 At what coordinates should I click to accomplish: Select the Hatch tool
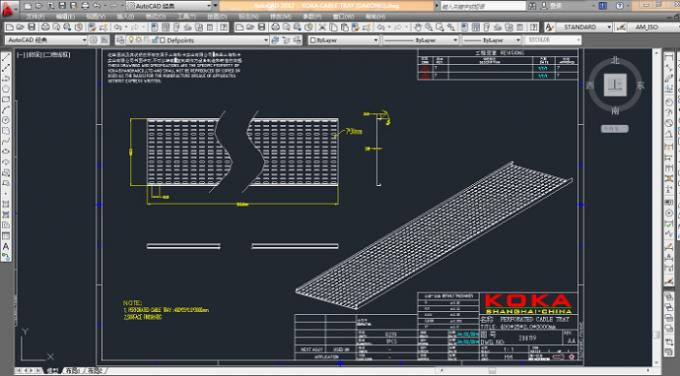(6, 204)
